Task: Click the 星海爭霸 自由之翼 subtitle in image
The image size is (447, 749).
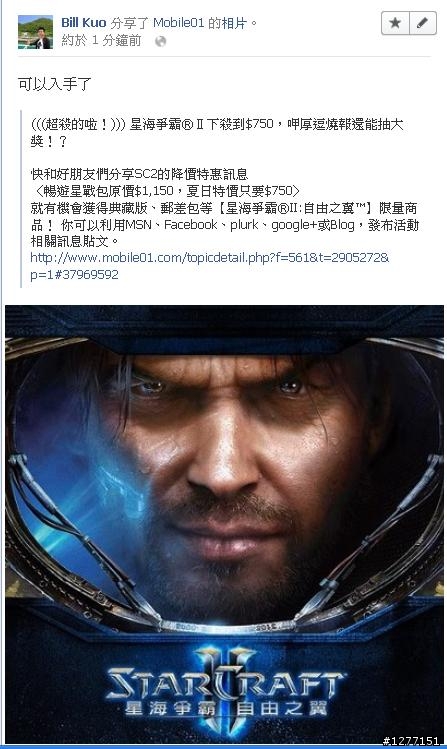Action: click(x=225, y=708)
